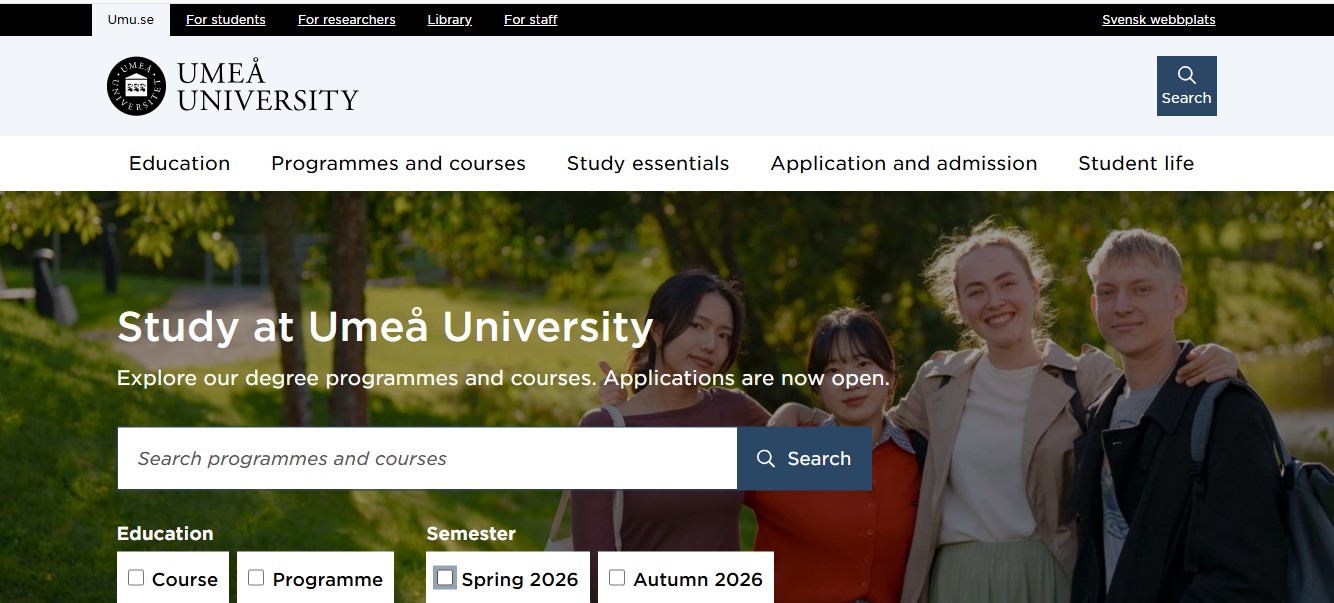
Task: Switch to the Umu.se tab
Action: coord(129,19)
